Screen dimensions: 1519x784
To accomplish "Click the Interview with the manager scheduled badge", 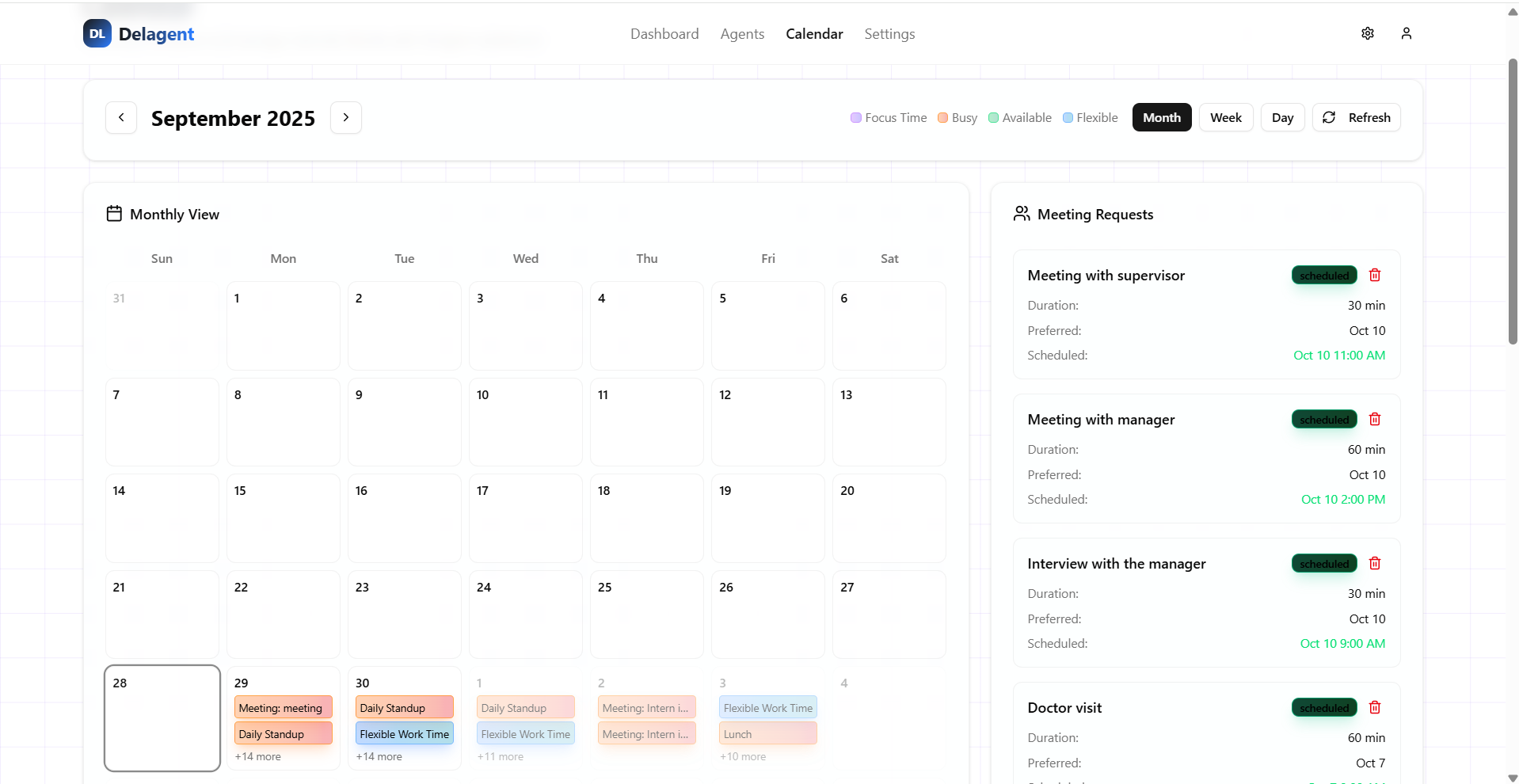I will point(1324,563).
